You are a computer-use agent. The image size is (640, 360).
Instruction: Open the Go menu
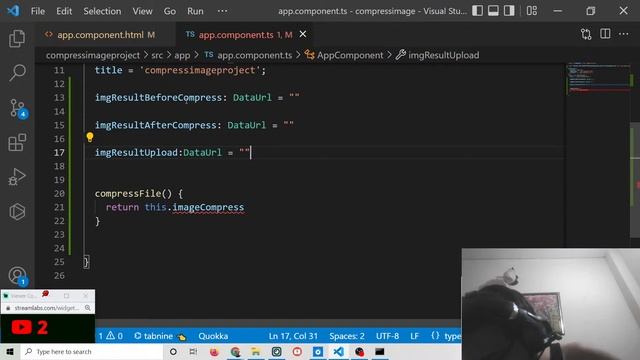(170, 11)
